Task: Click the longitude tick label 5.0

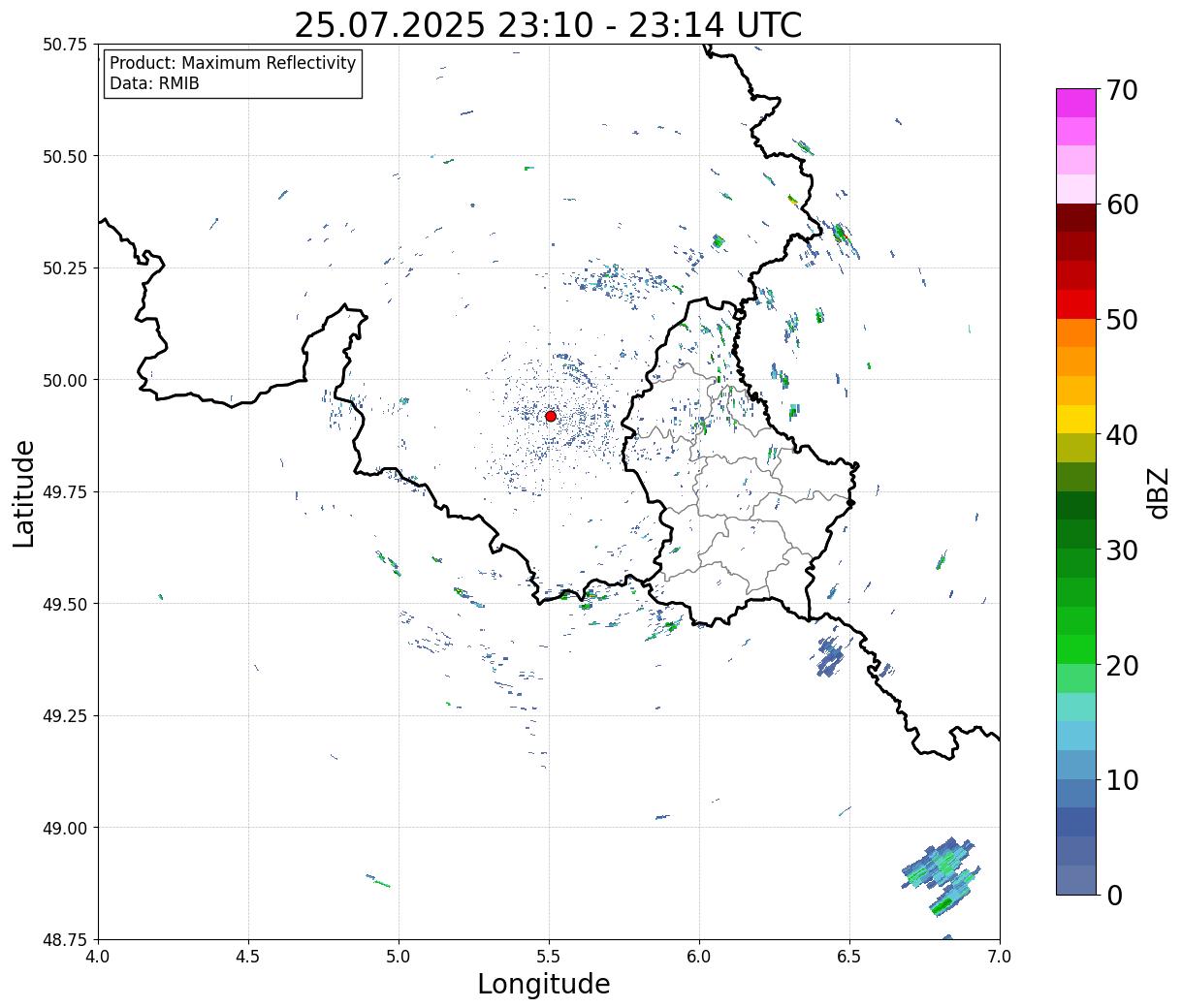Action: tap(399, 956)
